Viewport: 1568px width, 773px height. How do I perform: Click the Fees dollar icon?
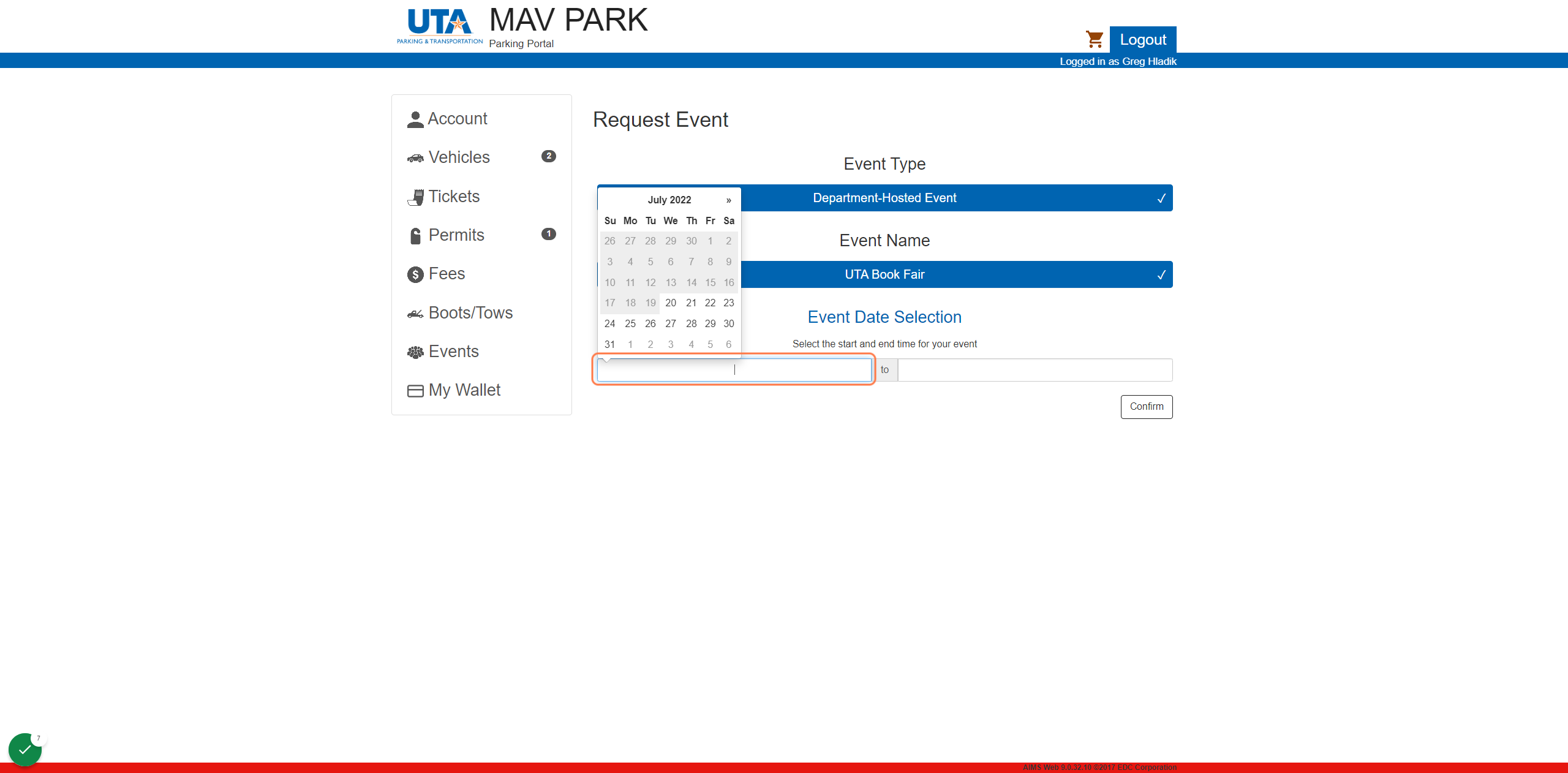[415, 274]
